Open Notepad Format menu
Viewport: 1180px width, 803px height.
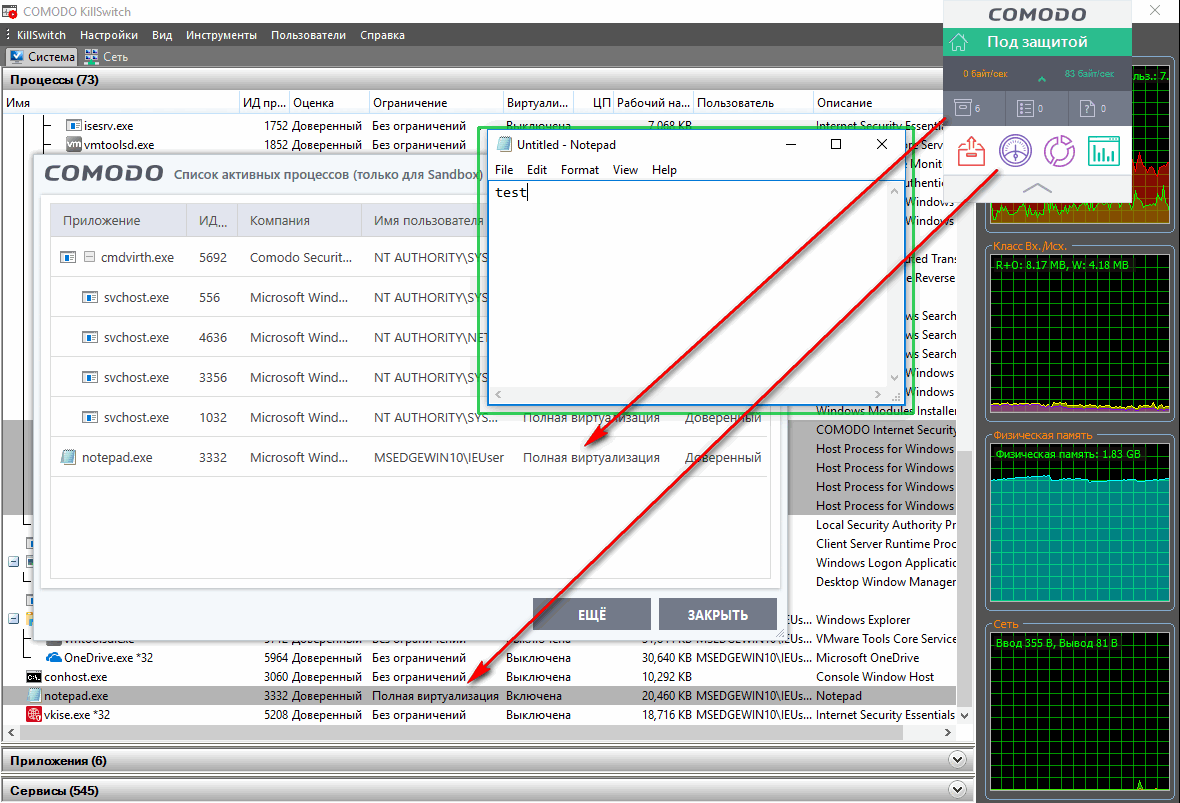pyautogui.click(x=579, y=170)
